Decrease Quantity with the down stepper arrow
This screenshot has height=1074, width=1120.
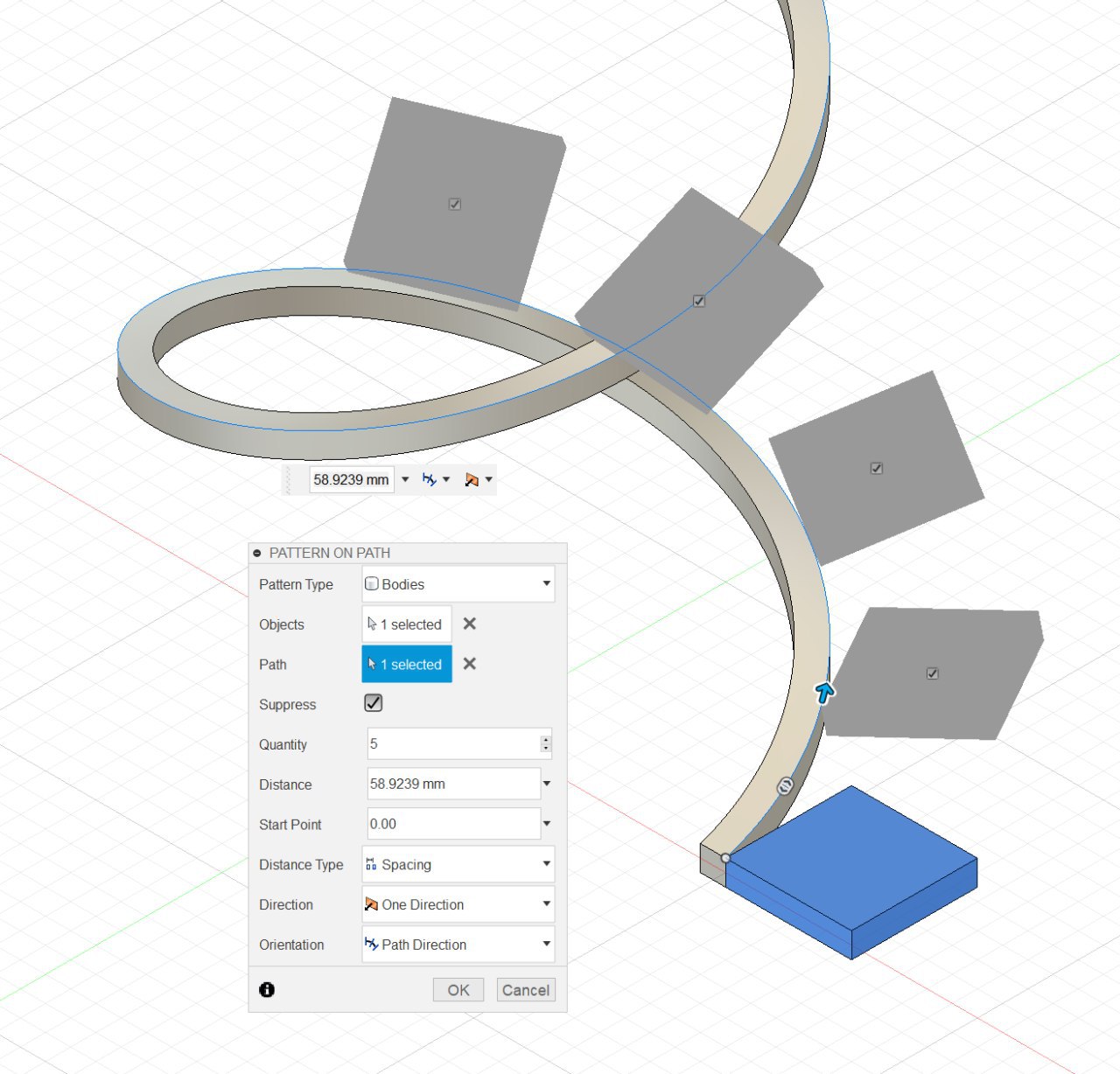pos(546,749)
